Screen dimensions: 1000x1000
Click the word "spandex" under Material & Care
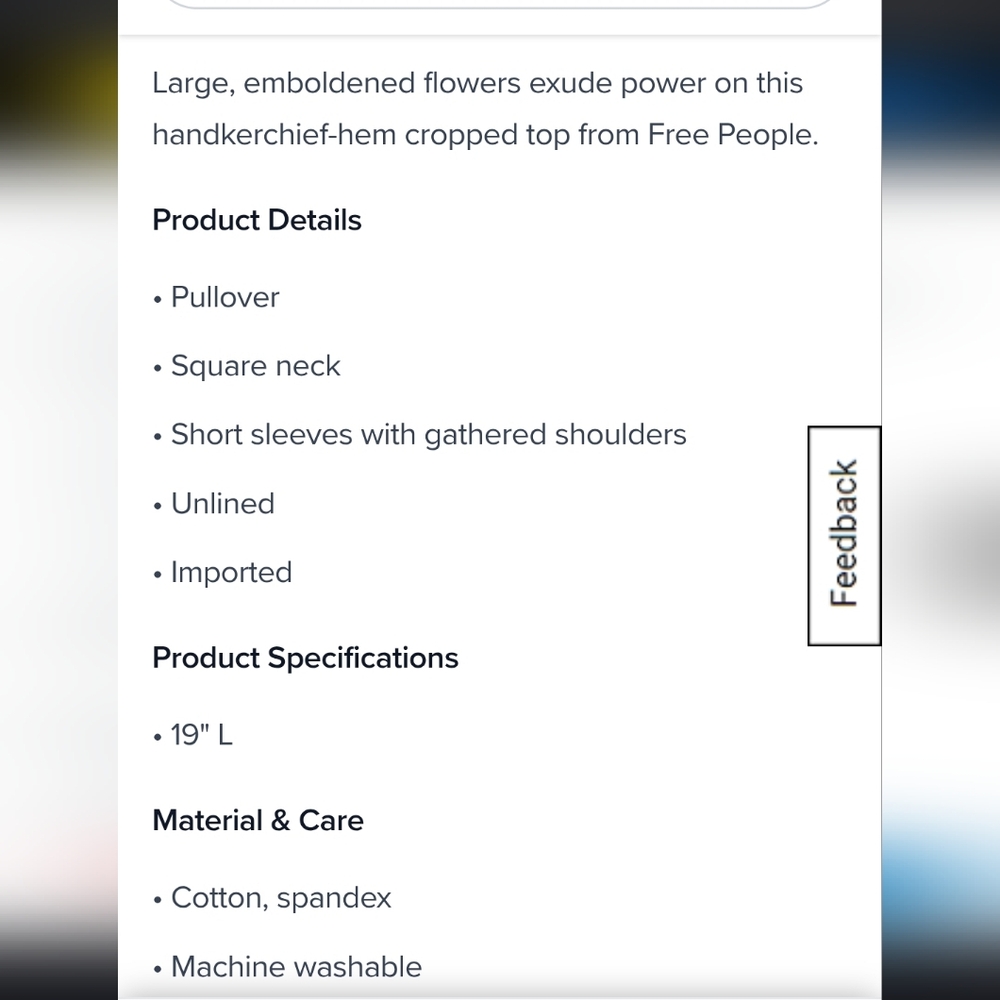334,897
